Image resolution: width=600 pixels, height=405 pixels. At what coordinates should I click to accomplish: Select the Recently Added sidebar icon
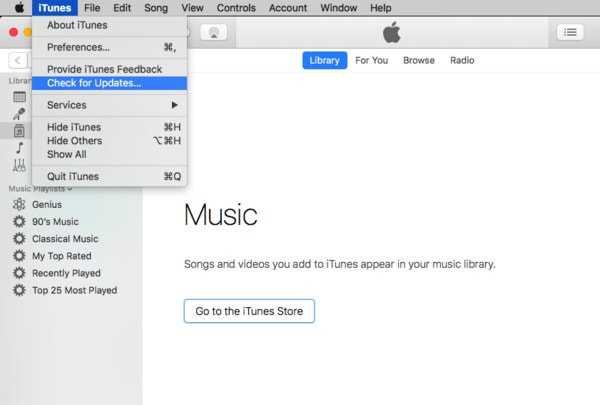20,97
